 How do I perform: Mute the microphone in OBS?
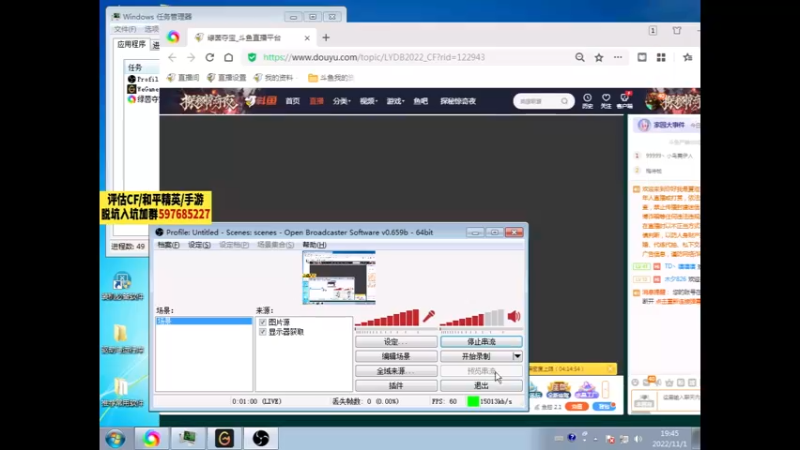pyautogui.click(x=429, y=316)
